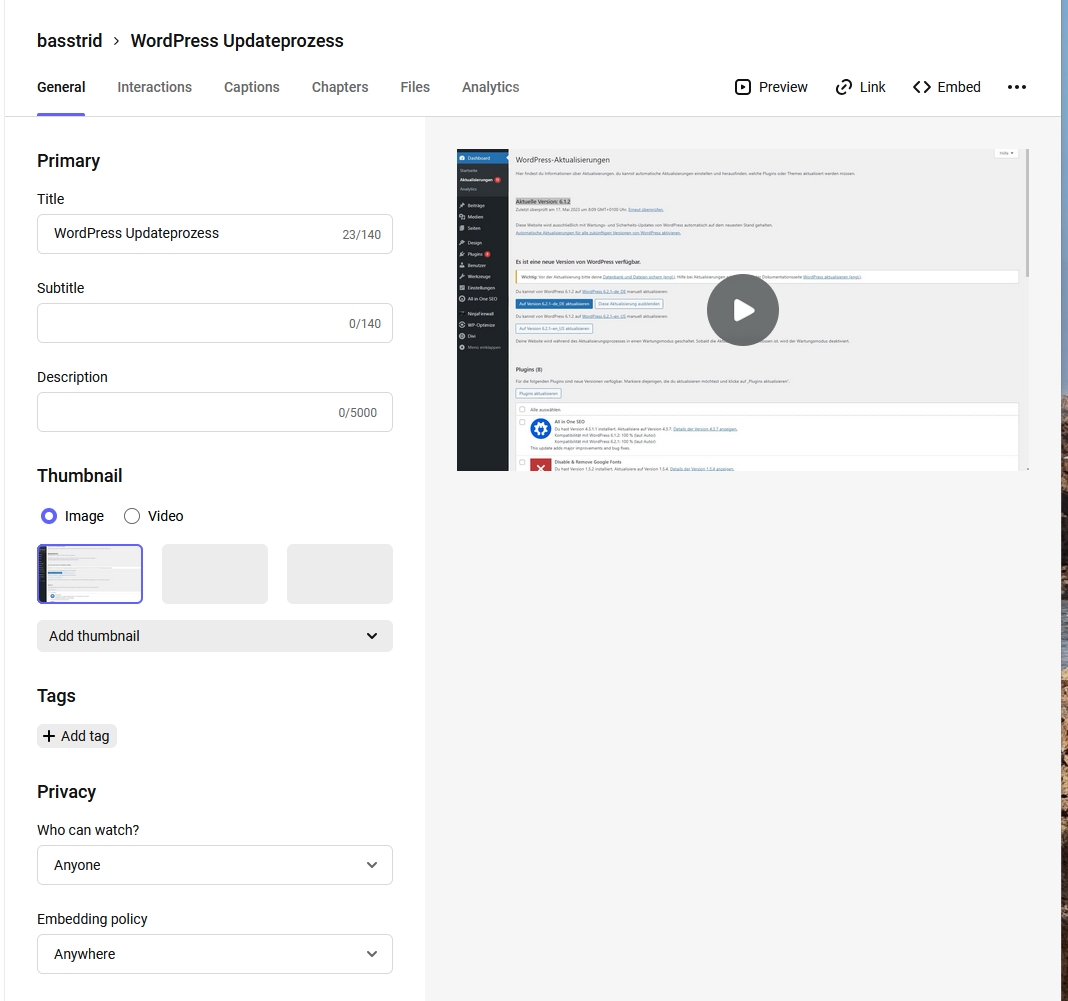Open the Who can watch dropdown
Image resolution: width=1068 pixels, height=1001 pixels.
(x=215, y=865)
